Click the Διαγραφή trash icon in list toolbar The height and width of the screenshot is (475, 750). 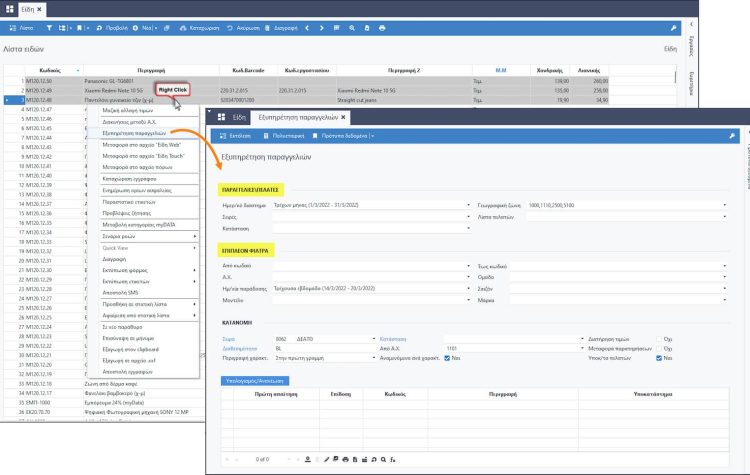tap(266, 28)
